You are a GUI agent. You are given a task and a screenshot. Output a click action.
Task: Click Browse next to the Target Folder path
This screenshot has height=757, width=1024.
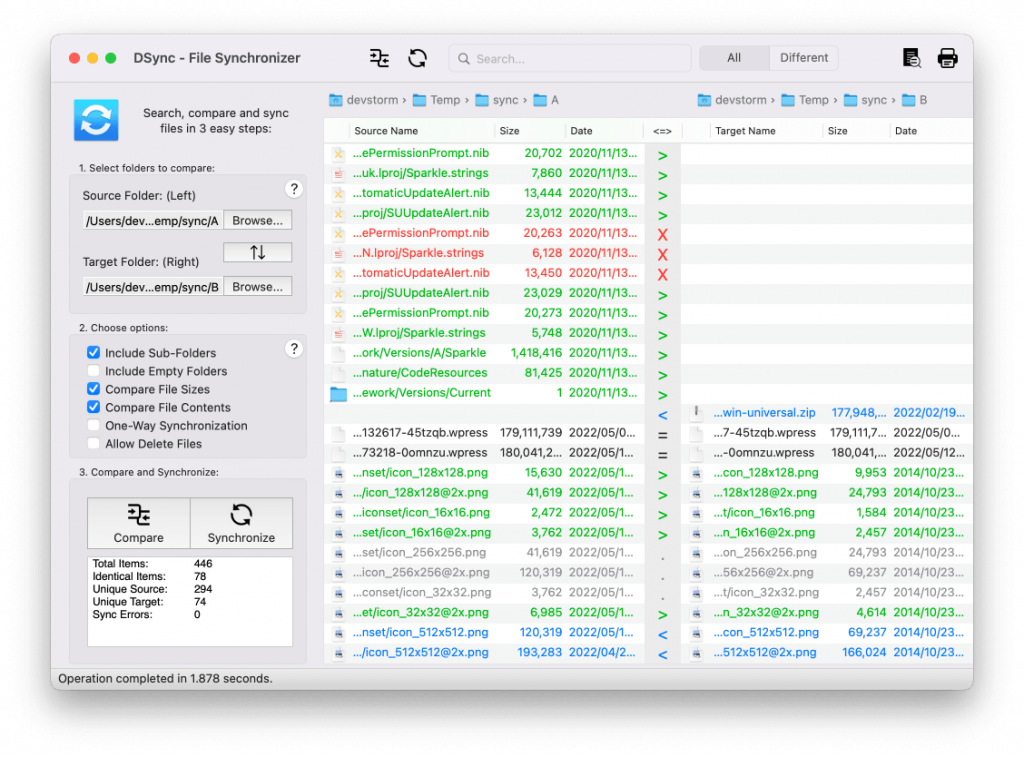(258, 286)
